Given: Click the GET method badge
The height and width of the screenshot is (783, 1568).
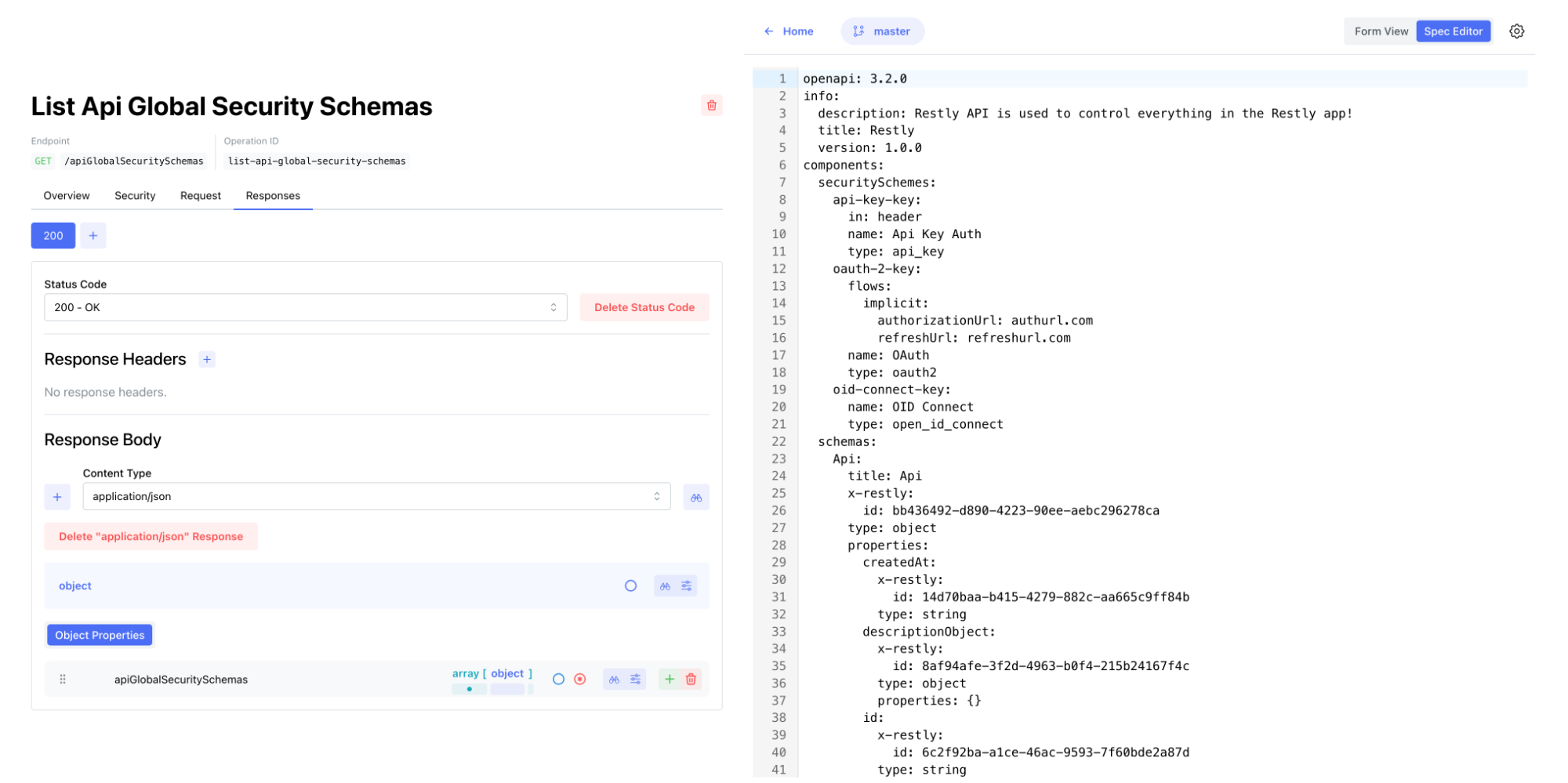Looking at the screenshot, I should (43, 161).
